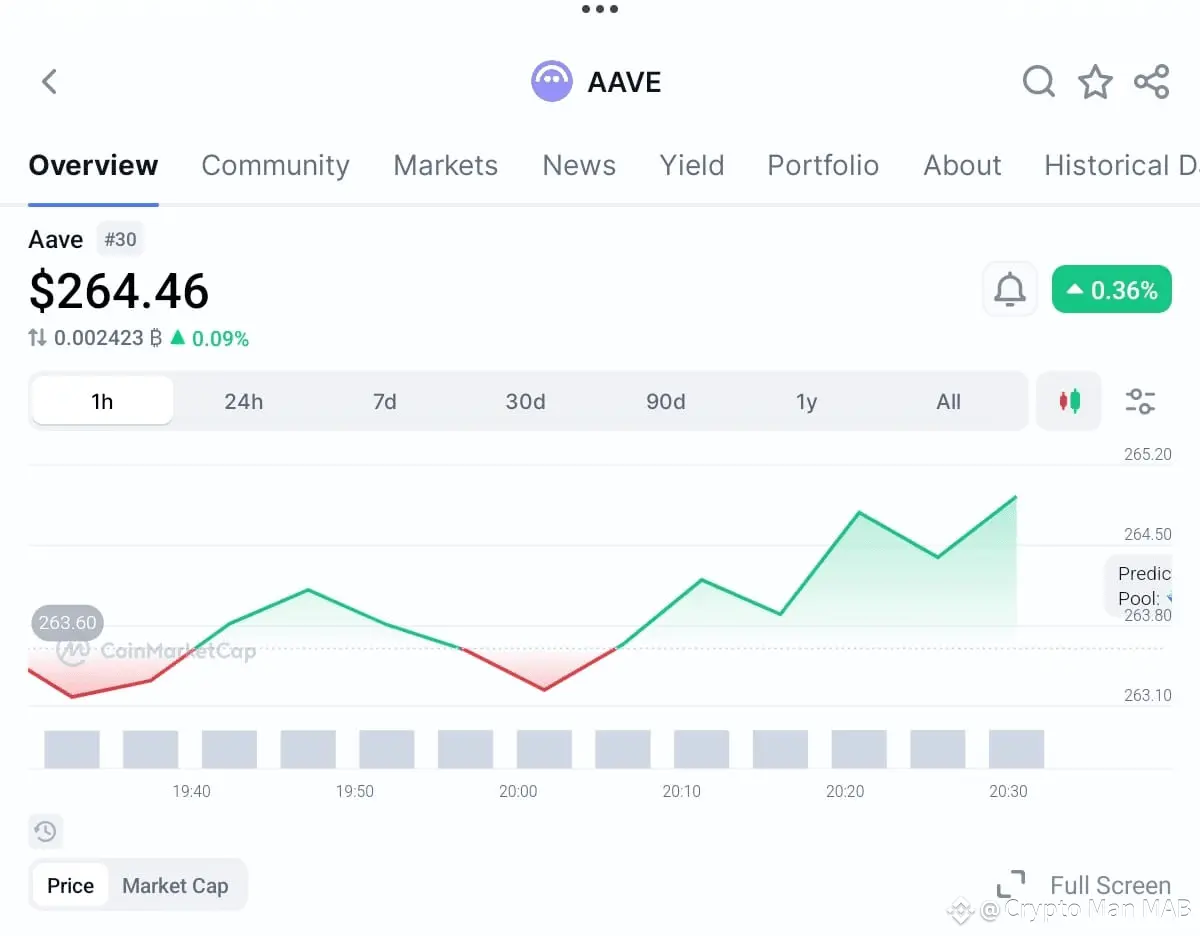Viewport: 1200px width, 936px height.
Task: Tap the share icon
Action: (1151, 81)
